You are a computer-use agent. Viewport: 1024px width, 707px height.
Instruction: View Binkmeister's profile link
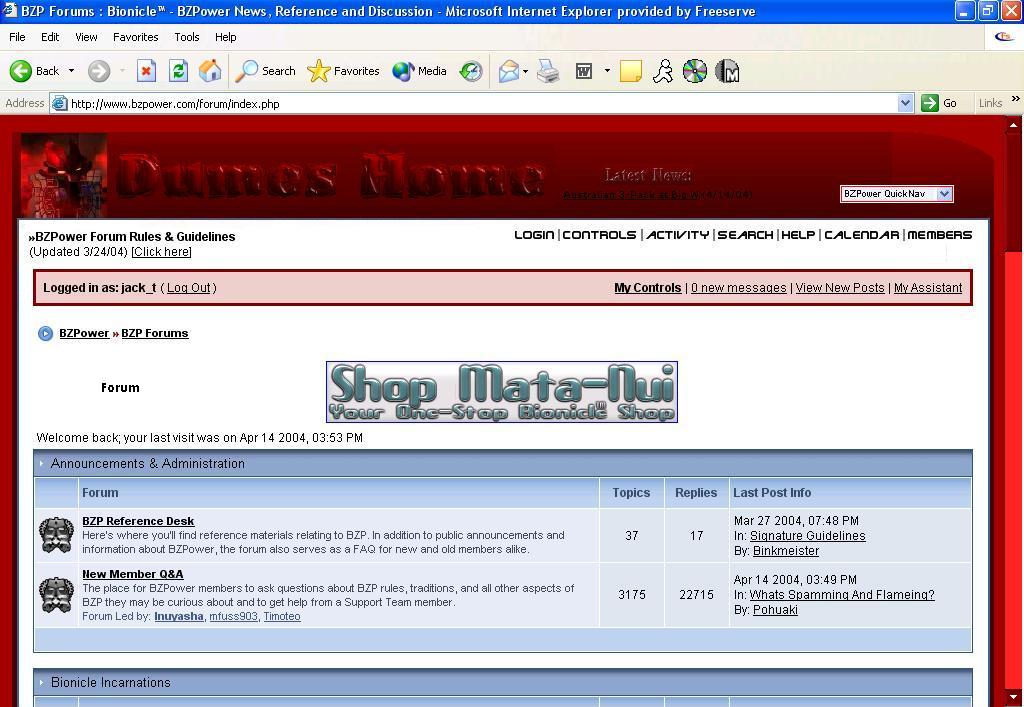click(x=786, y=551)
